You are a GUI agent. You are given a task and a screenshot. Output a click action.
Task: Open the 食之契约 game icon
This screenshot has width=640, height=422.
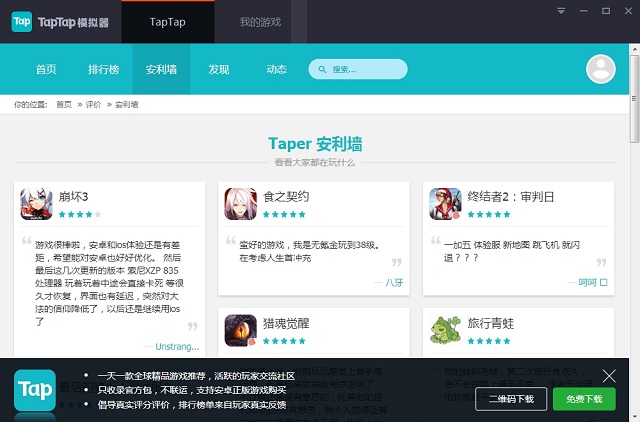[x=241, y=204]
